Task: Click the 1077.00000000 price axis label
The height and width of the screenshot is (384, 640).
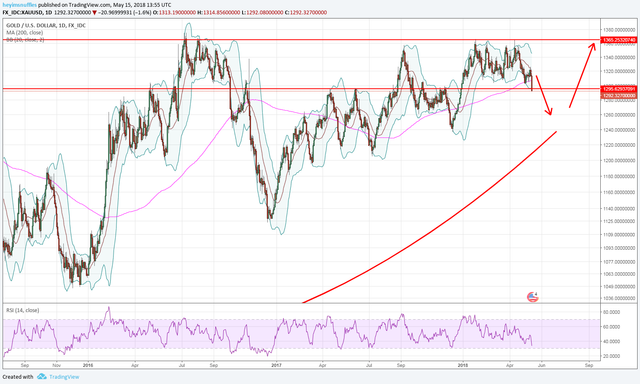Action: click(x=619, y=262)
